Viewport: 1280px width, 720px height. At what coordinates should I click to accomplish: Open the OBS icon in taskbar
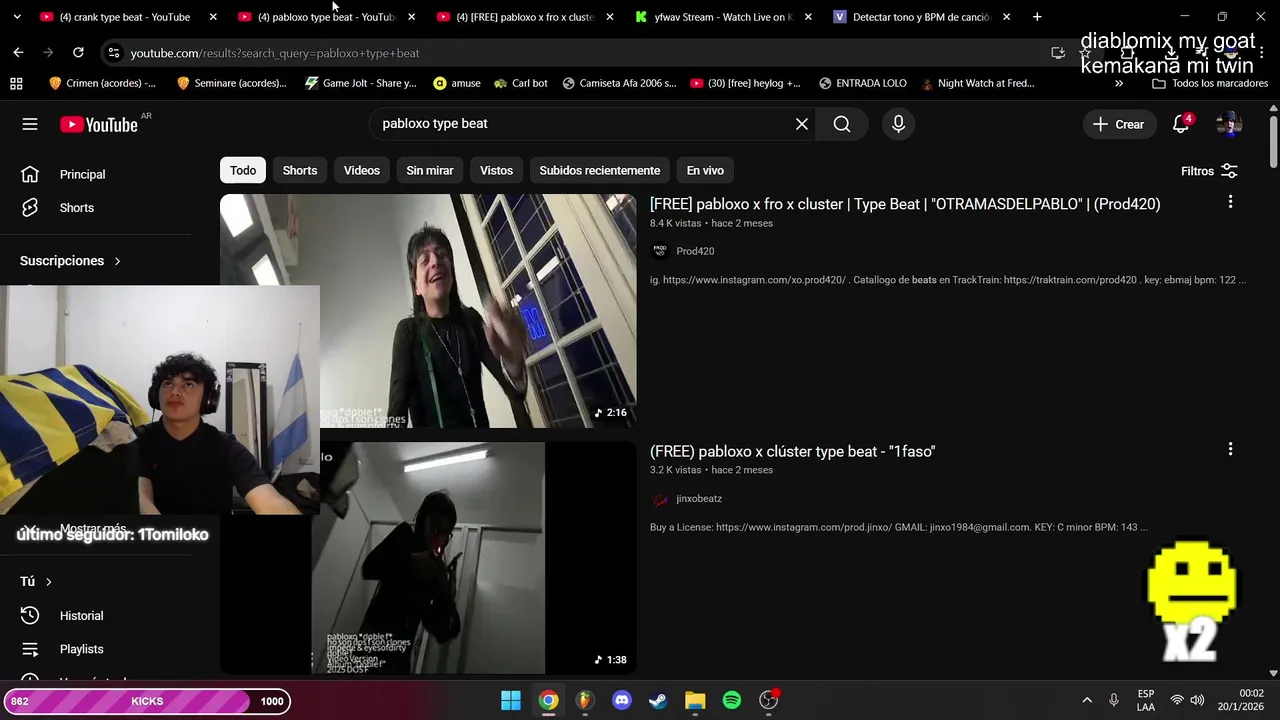click(x=769, y=700)
